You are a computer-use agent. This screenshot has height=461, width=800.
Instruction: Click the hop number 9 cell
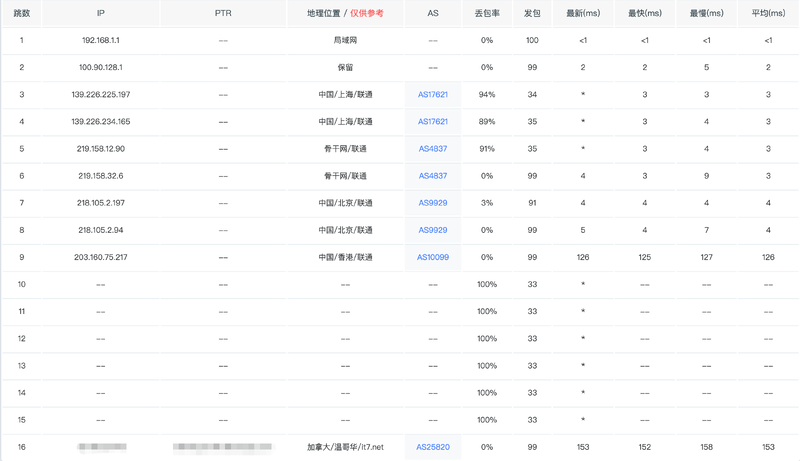pyautogui.click(x=21, y=257)
